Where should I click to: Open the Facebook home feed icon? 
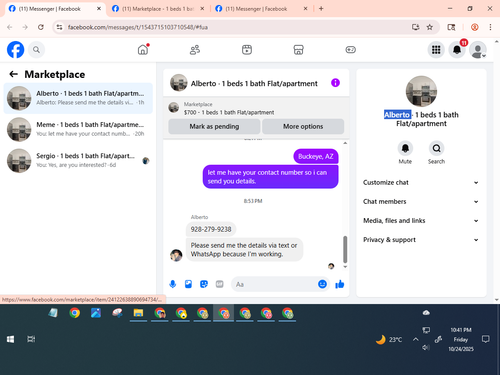tap(143, 50)
